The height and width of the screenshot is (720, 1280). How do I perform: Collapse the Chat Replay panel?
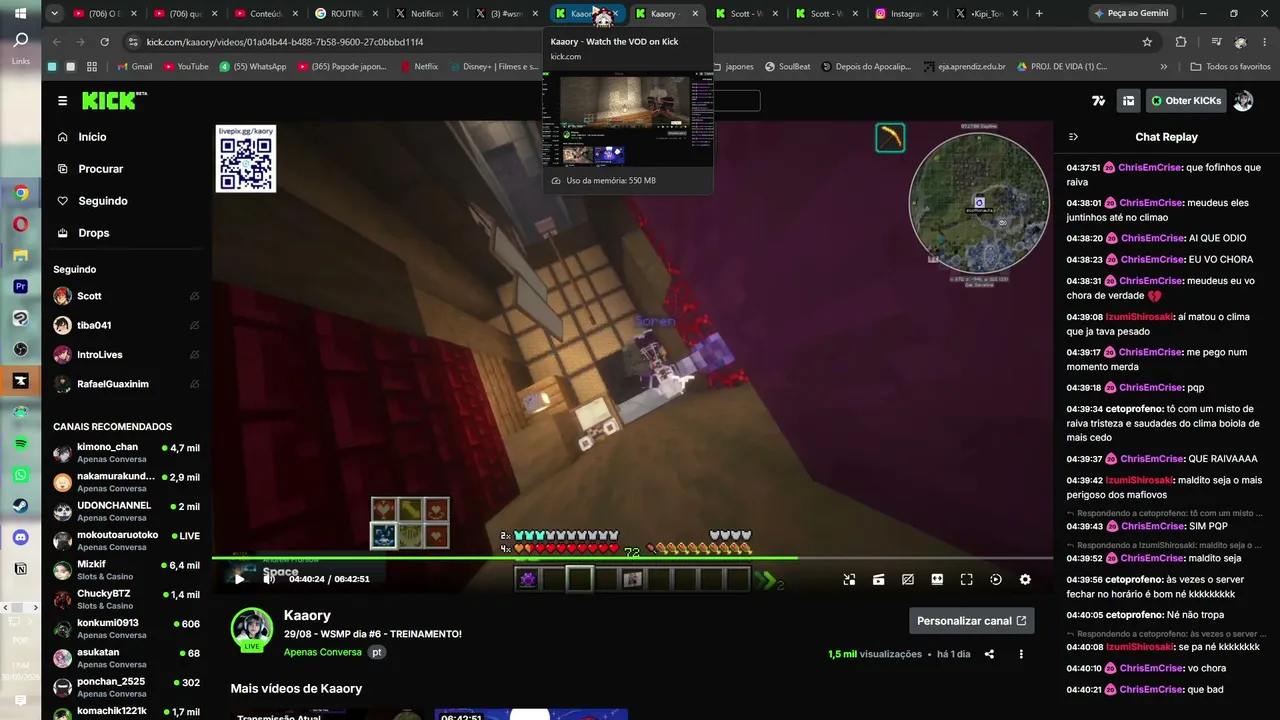click(1073, 137)
